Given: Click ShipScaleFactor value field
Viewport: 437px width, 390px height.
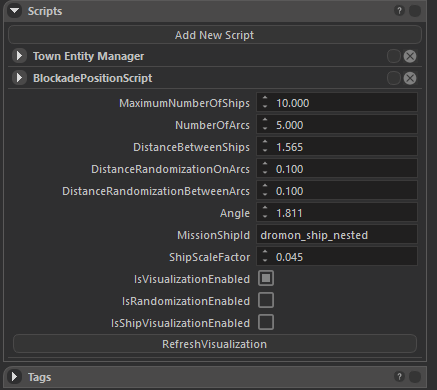Looking at the screenshot, I should (x=337, y=257).
